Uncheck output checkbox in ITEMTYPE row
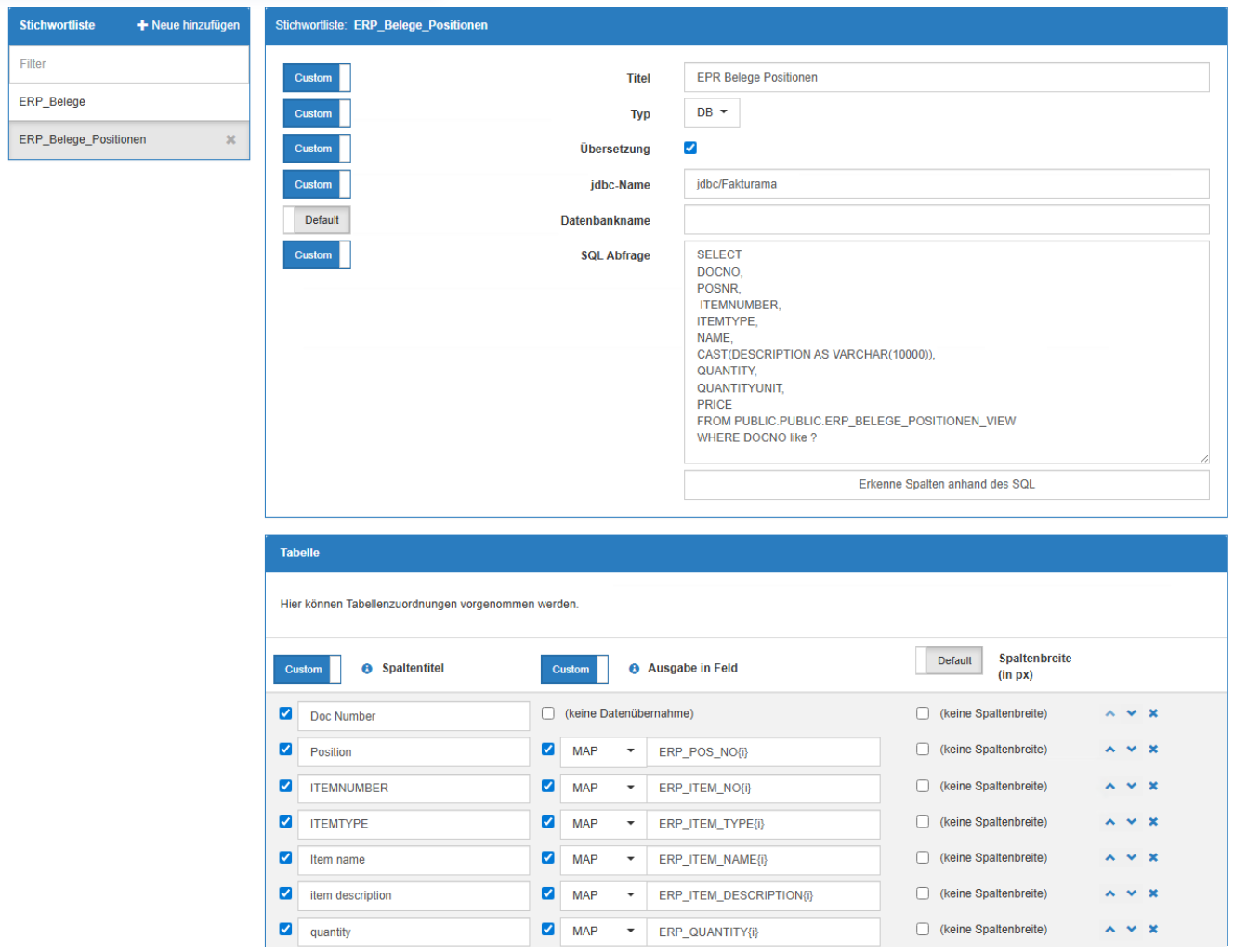 click(548, 821)
